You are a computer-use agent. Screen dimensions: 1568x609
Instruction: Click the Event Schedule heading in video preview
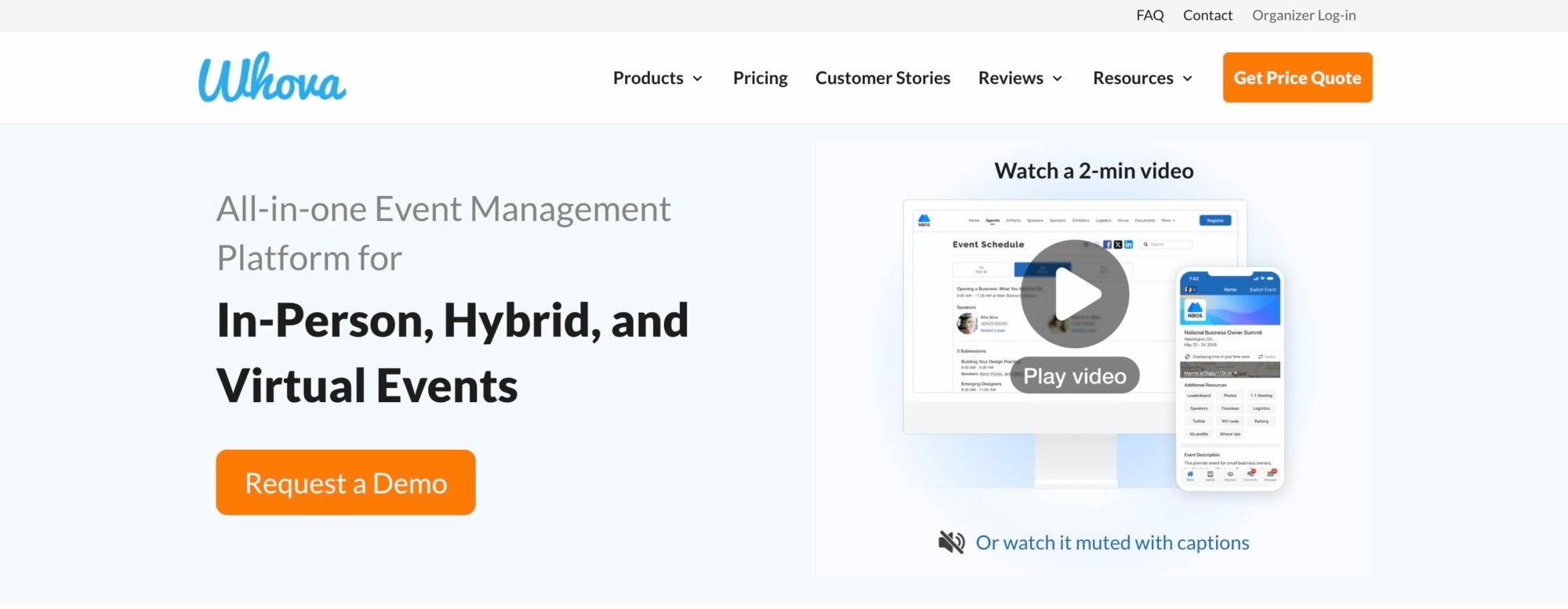click(988, 245)
